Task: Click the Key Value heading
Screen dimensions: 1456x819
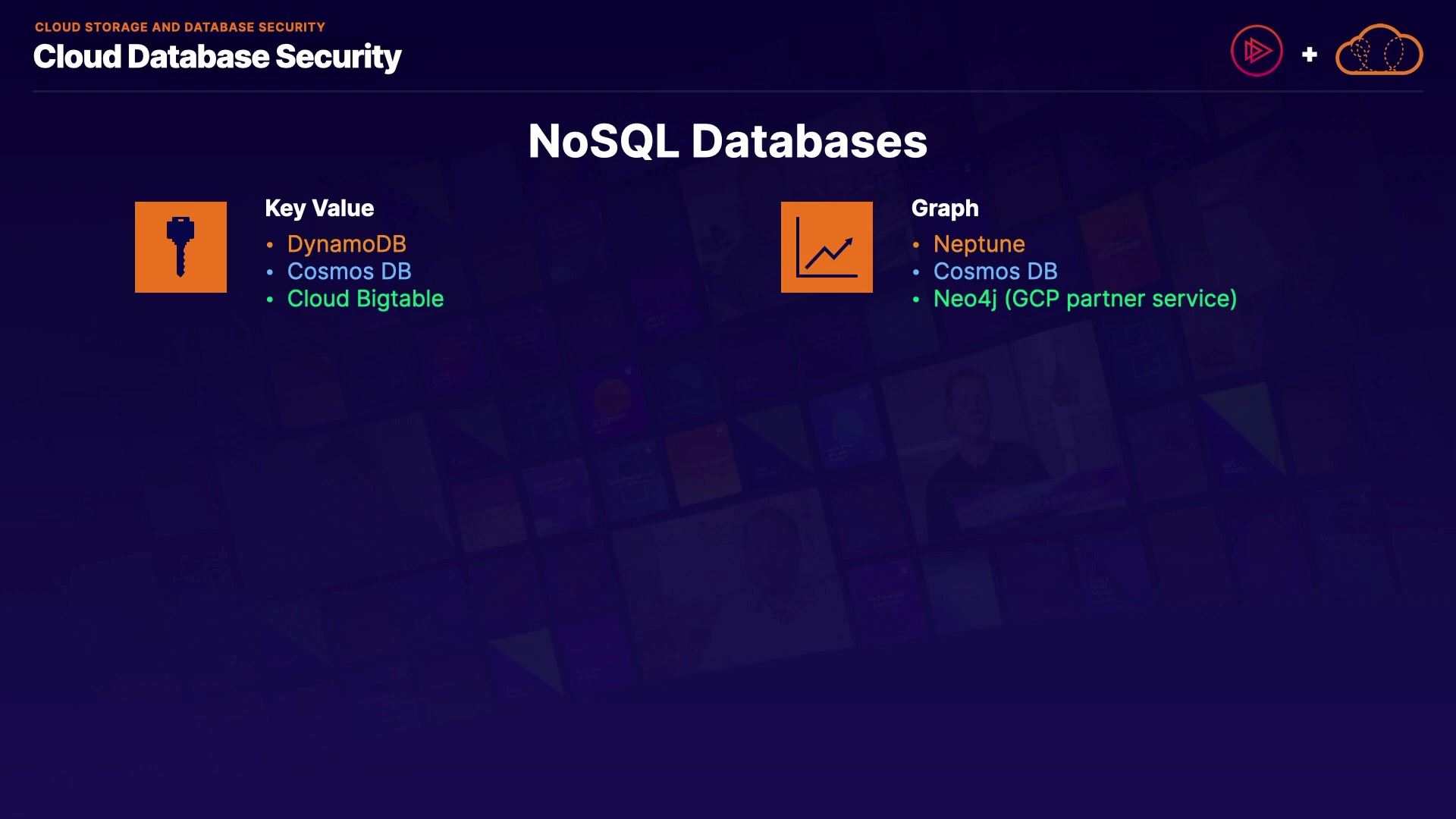Action: 319,209
